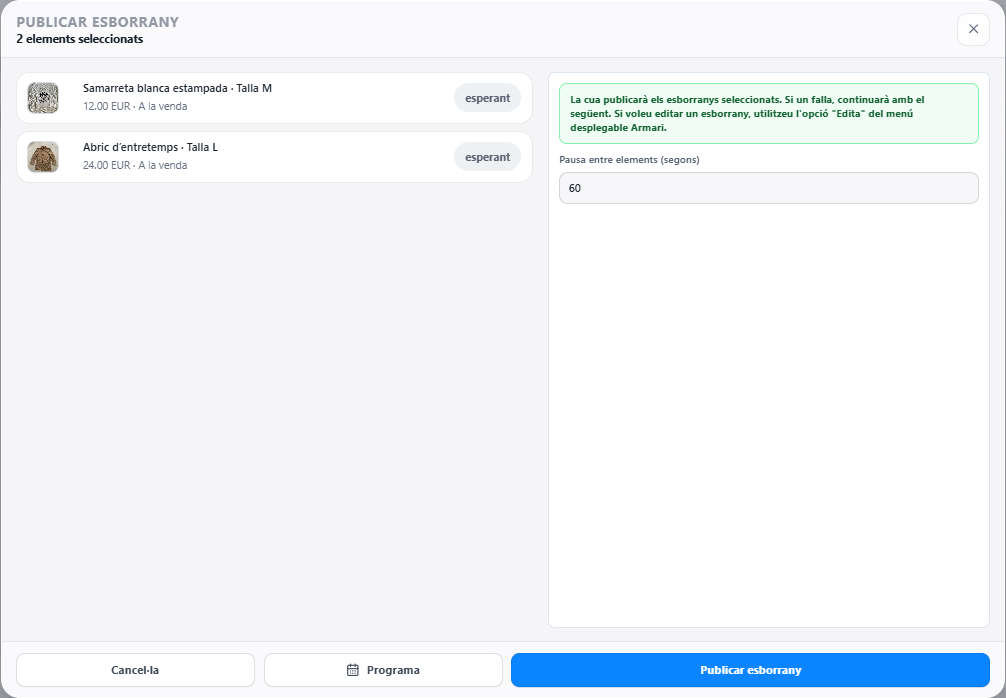Click the esperant status on Abric row

click(488, 157)
